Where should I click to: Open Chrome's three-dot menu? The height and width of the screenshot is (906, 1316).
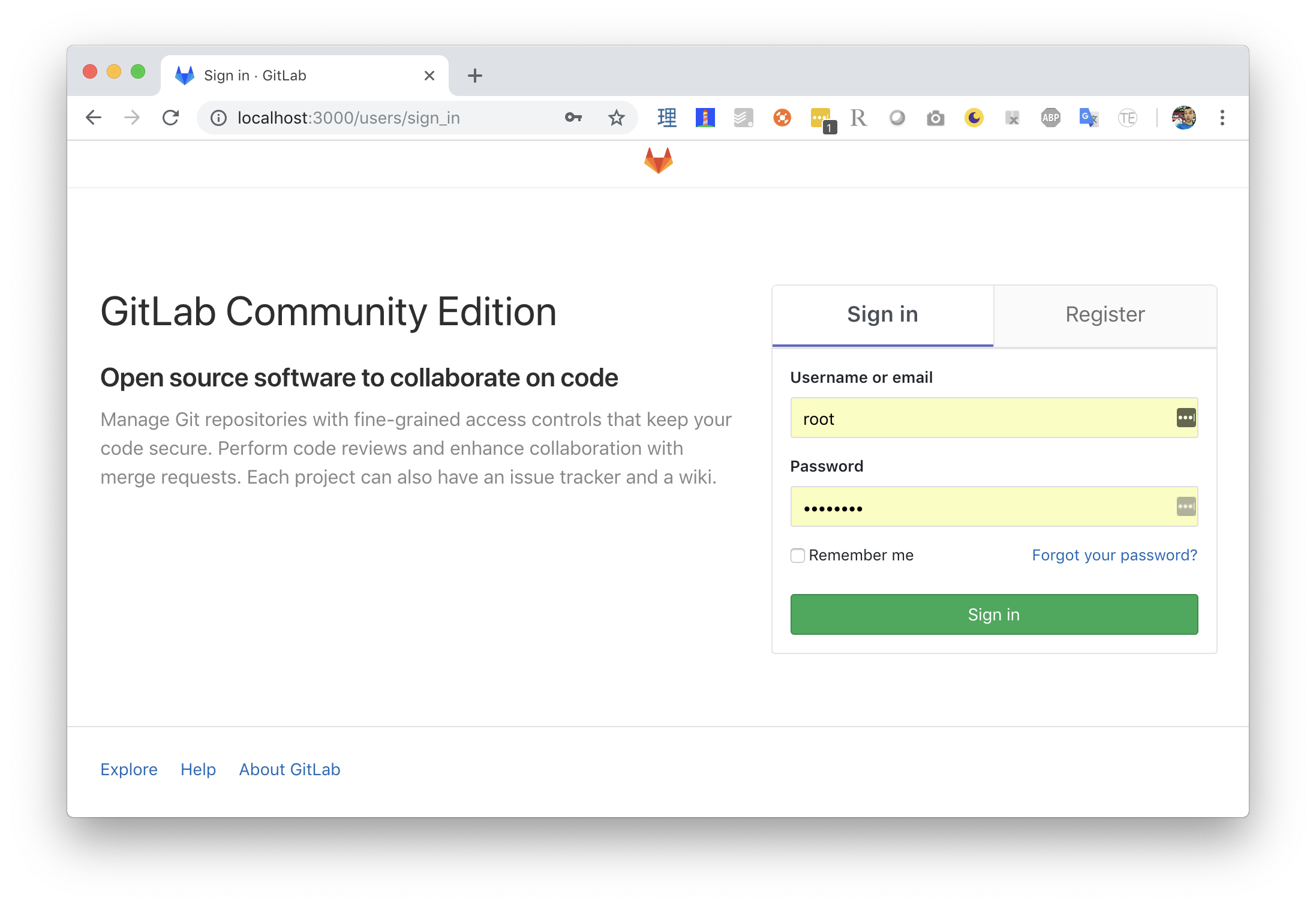(1222, 118)
